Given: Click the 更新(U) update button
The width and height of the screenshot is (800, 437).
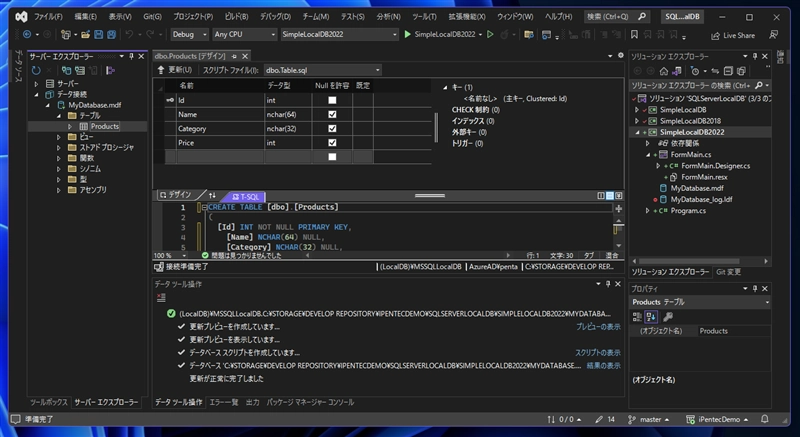Looking at the screenshot, I should (x=174, y=70).
